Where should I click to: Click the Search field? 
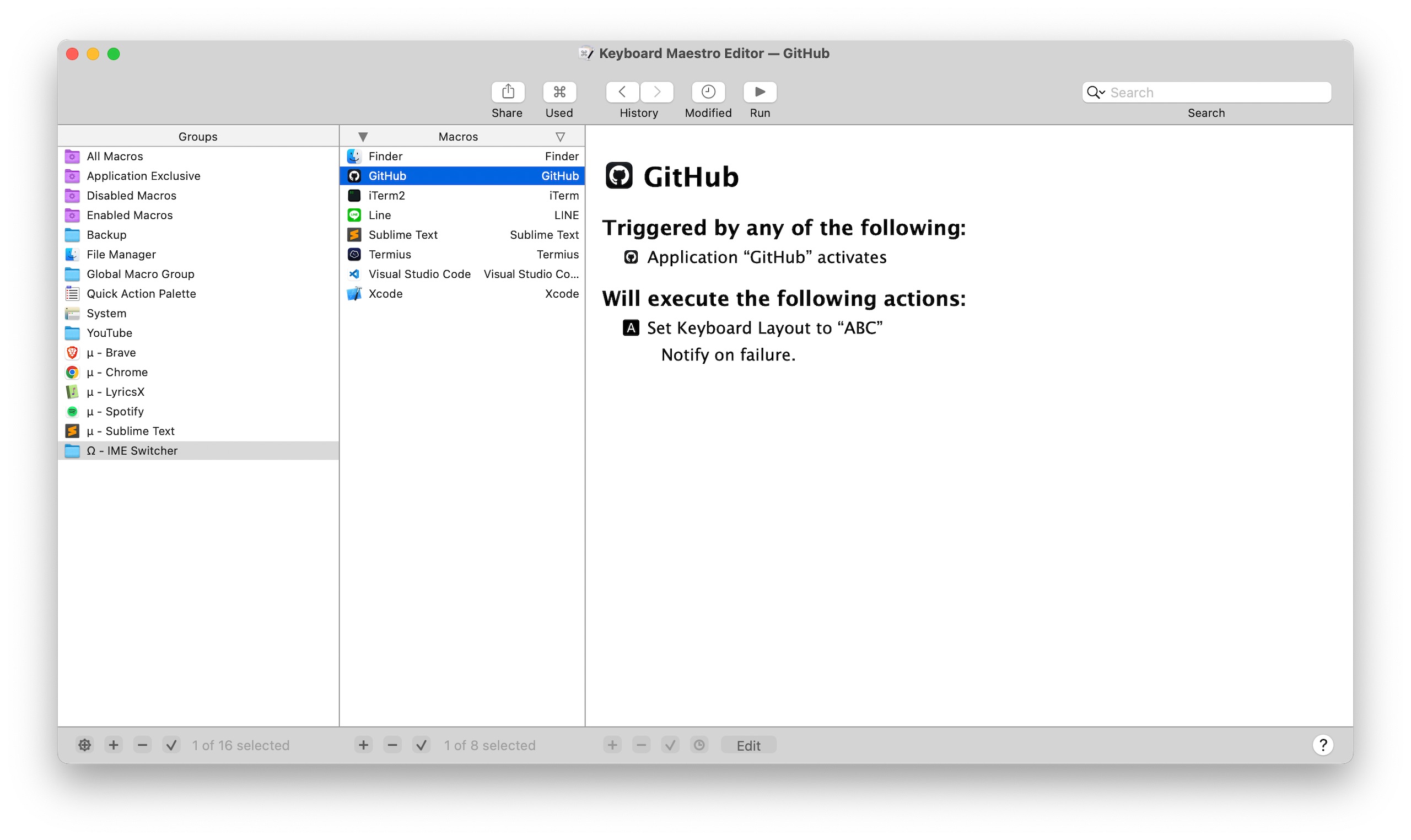click(x=1206, y=92)
